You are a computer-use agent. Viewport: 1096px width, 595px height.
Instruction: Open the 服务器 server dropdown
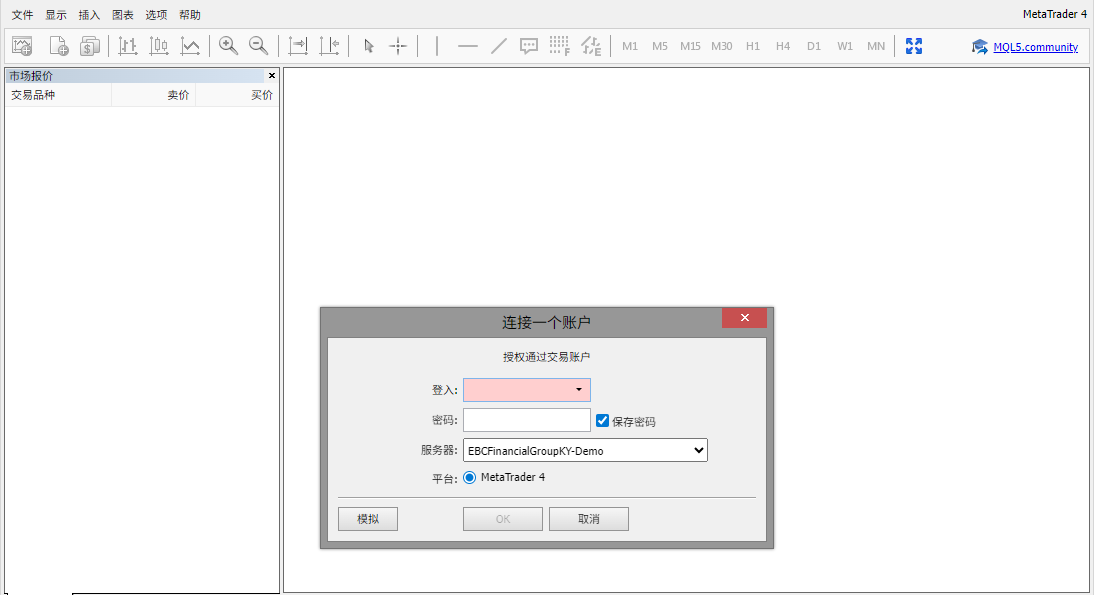pos(585,450)
